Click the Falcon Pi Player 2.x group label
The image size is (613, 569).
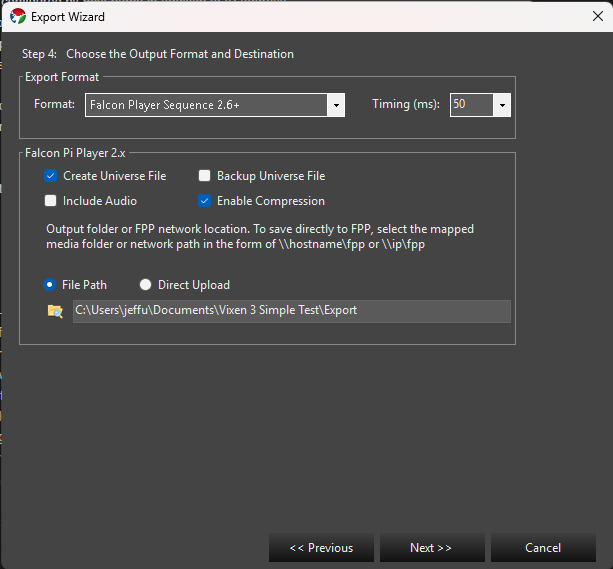pos(75,153)
